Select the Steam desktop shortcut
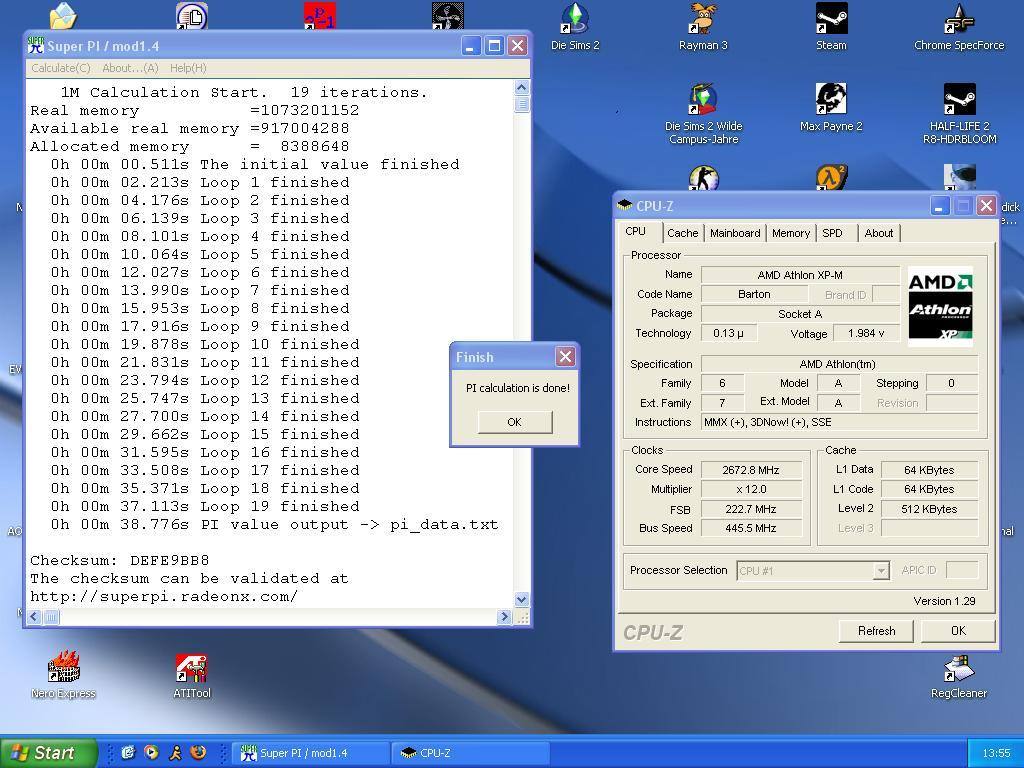Viewport: 1024px width, 768px height. pos(831,28)
